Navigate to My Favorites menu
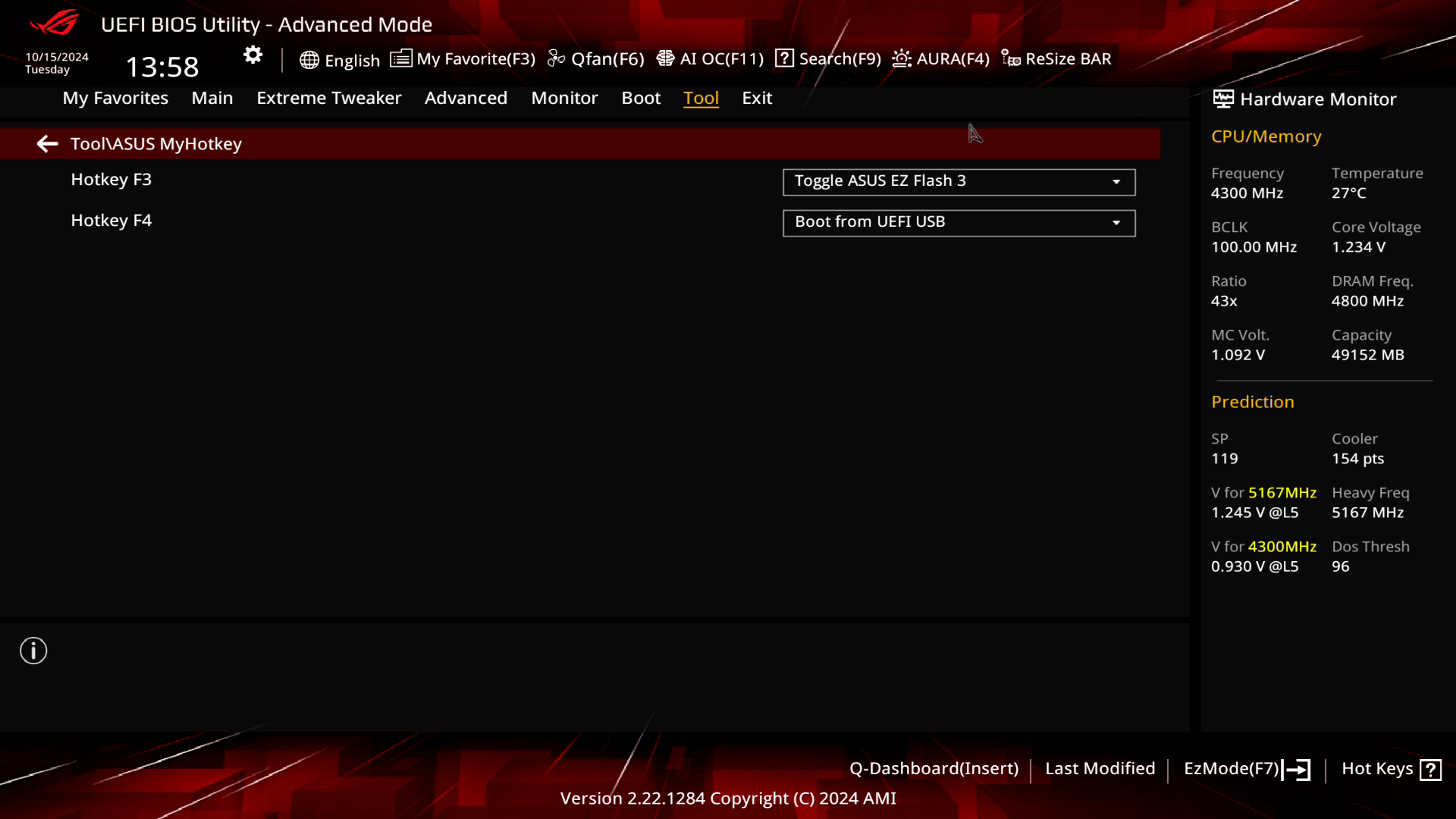Viewport: 1456px width, 819px height. [115, 97]
